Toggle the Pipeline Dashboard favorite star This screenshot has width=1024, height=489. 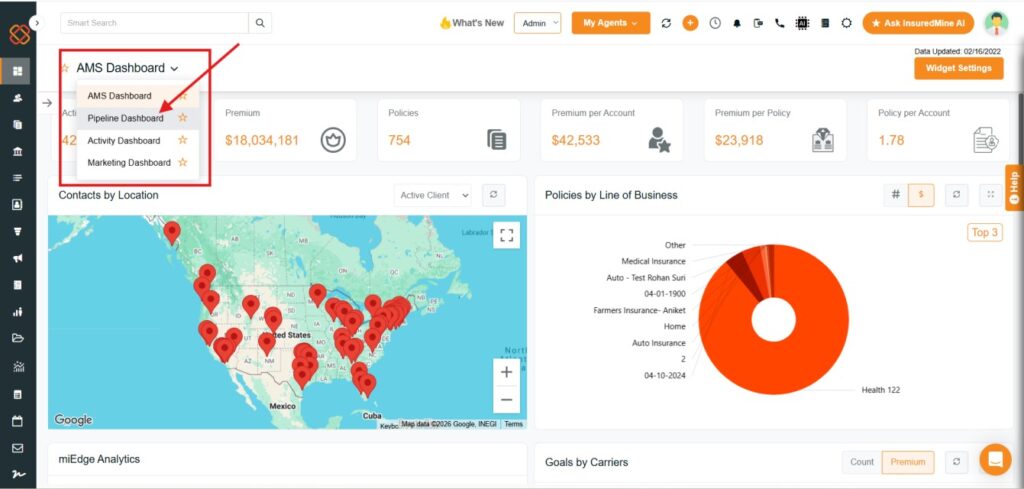pos(183,118)
